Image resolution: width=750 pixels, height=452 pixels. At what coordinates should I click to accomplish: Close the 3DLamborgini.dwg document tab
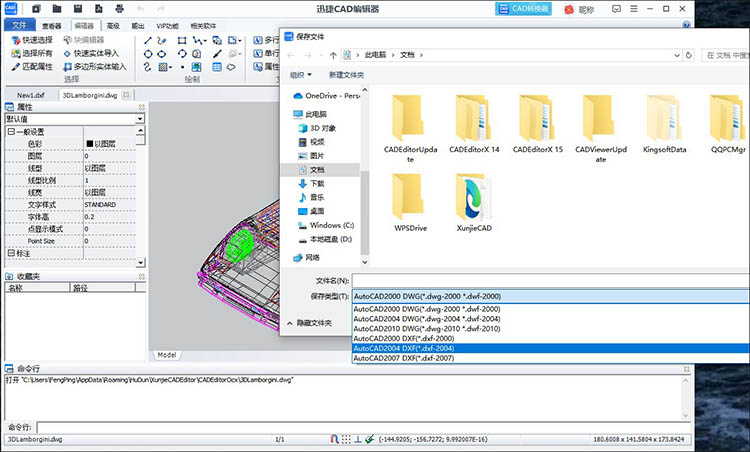click(x=126, y=95)
